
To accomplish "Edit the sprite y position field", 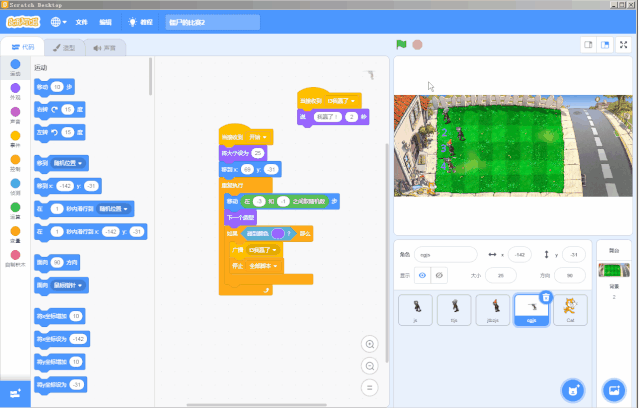I will tap(574, 255).
